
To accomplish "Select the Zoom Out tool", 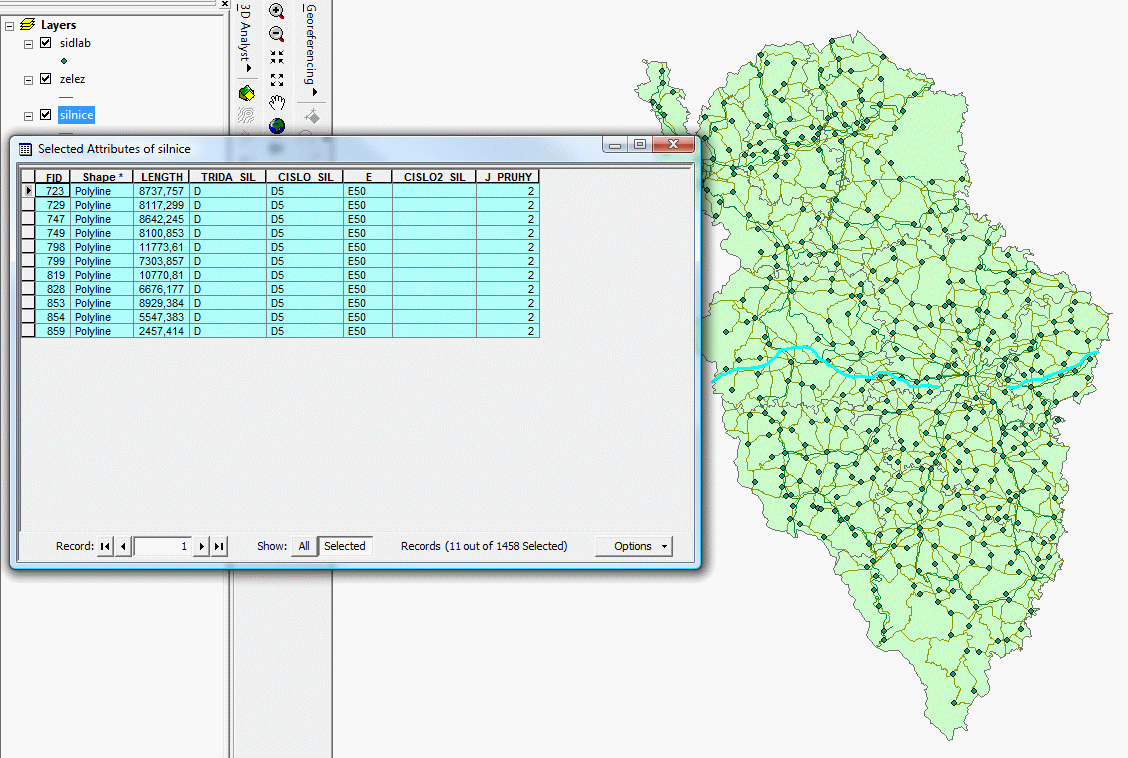I will (276, 34).
